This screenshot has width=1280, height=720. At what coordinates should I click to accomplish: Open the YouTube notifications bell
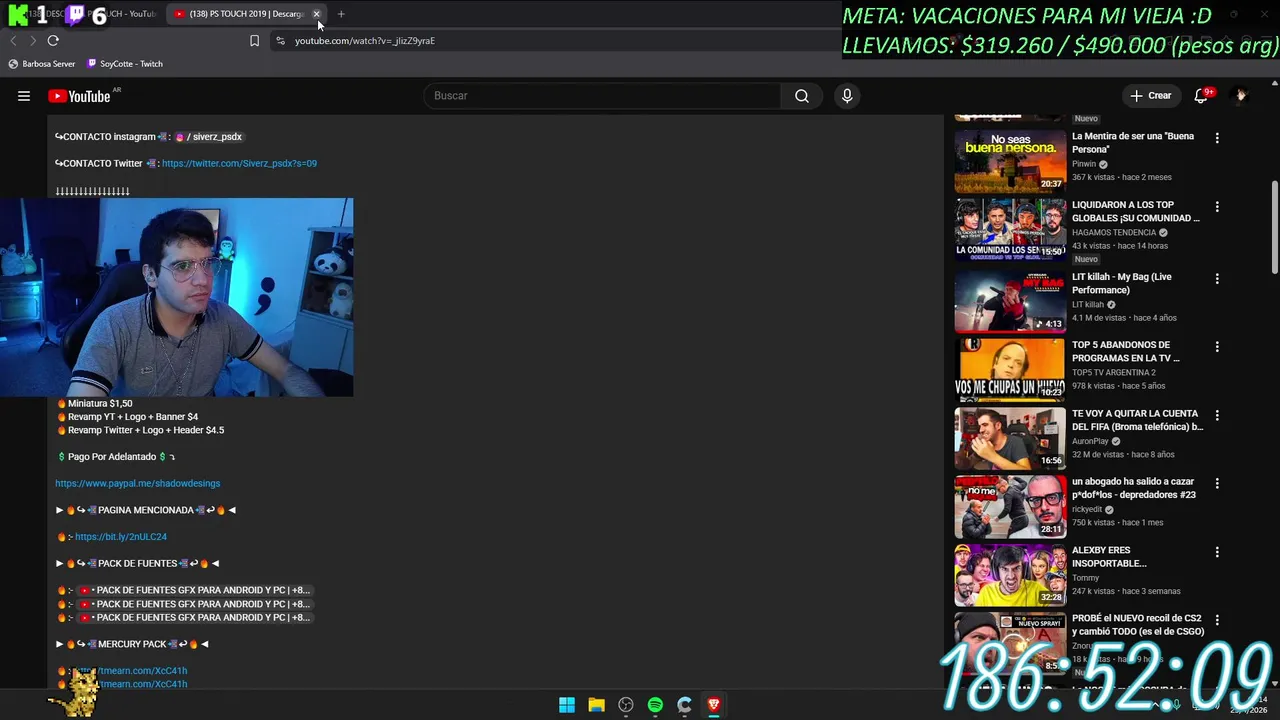[1201, 96]
